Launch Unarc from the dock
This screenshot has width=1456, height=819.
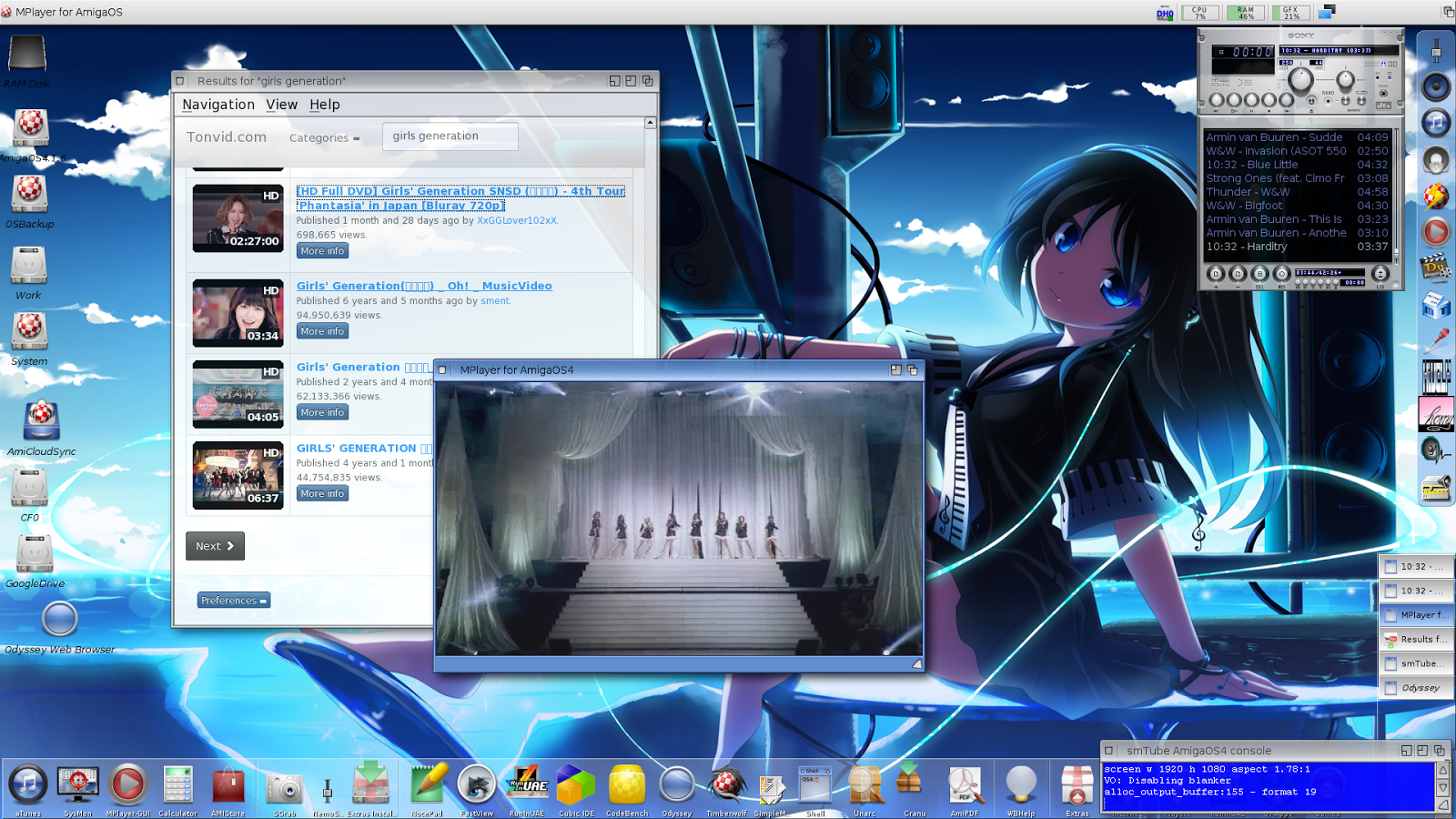click(864, 785)
